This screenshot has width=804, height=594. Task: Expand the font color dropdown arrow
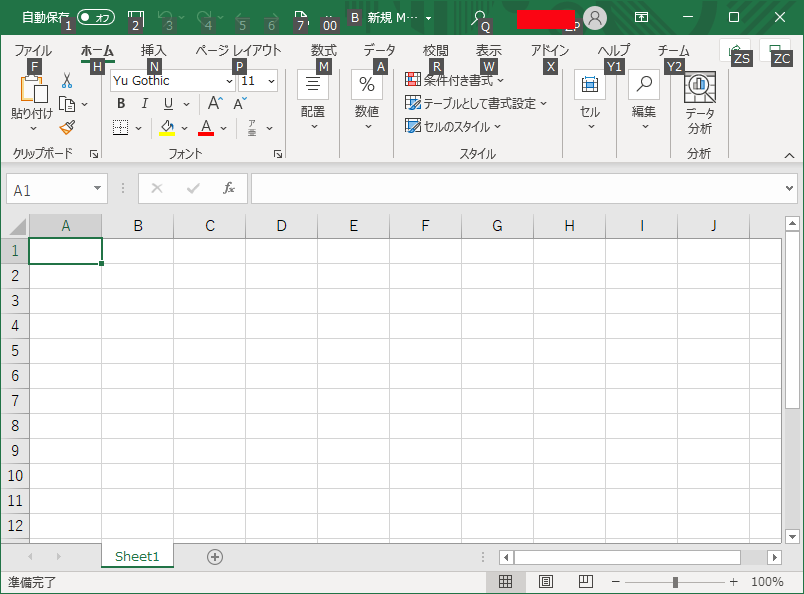click(x=224, y=128)
